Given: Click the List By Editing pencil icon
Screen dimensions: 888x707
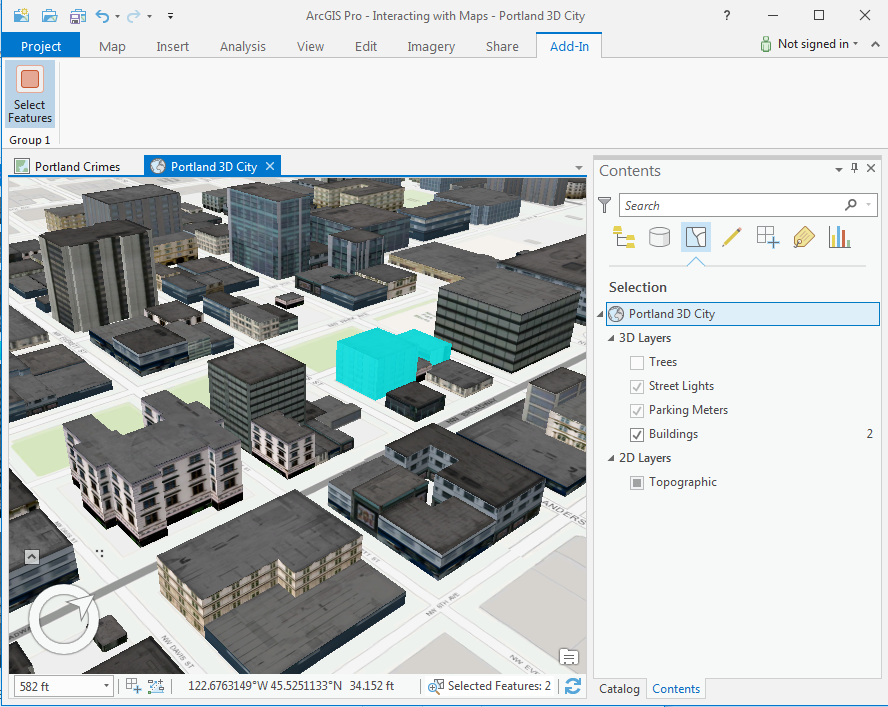Looking at the screenshot, I should click(731, 237).
